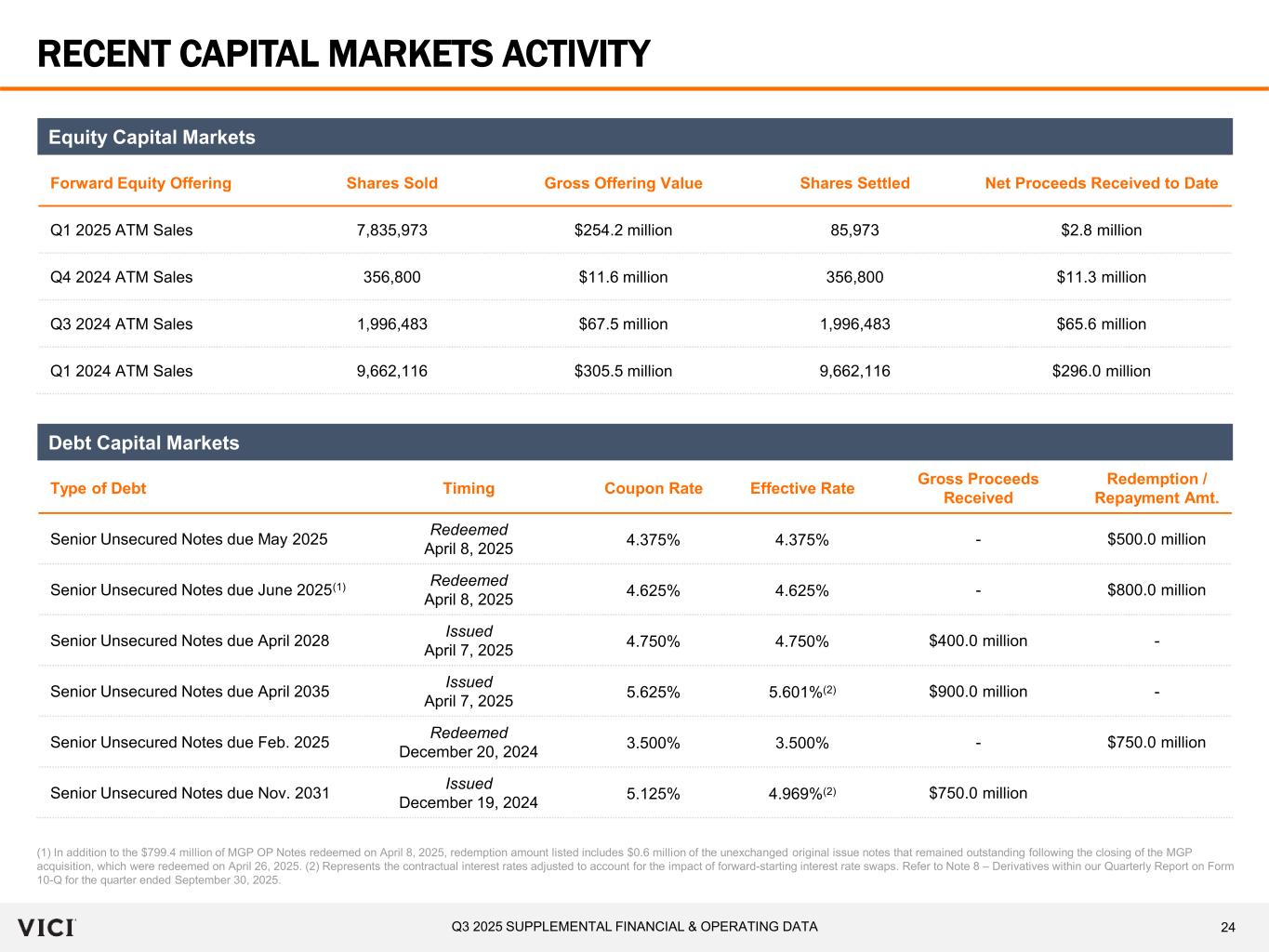The image size is (1269, 952).
Task: Click the Net Proceeds Received to Date header
Action: (1101, 183)
